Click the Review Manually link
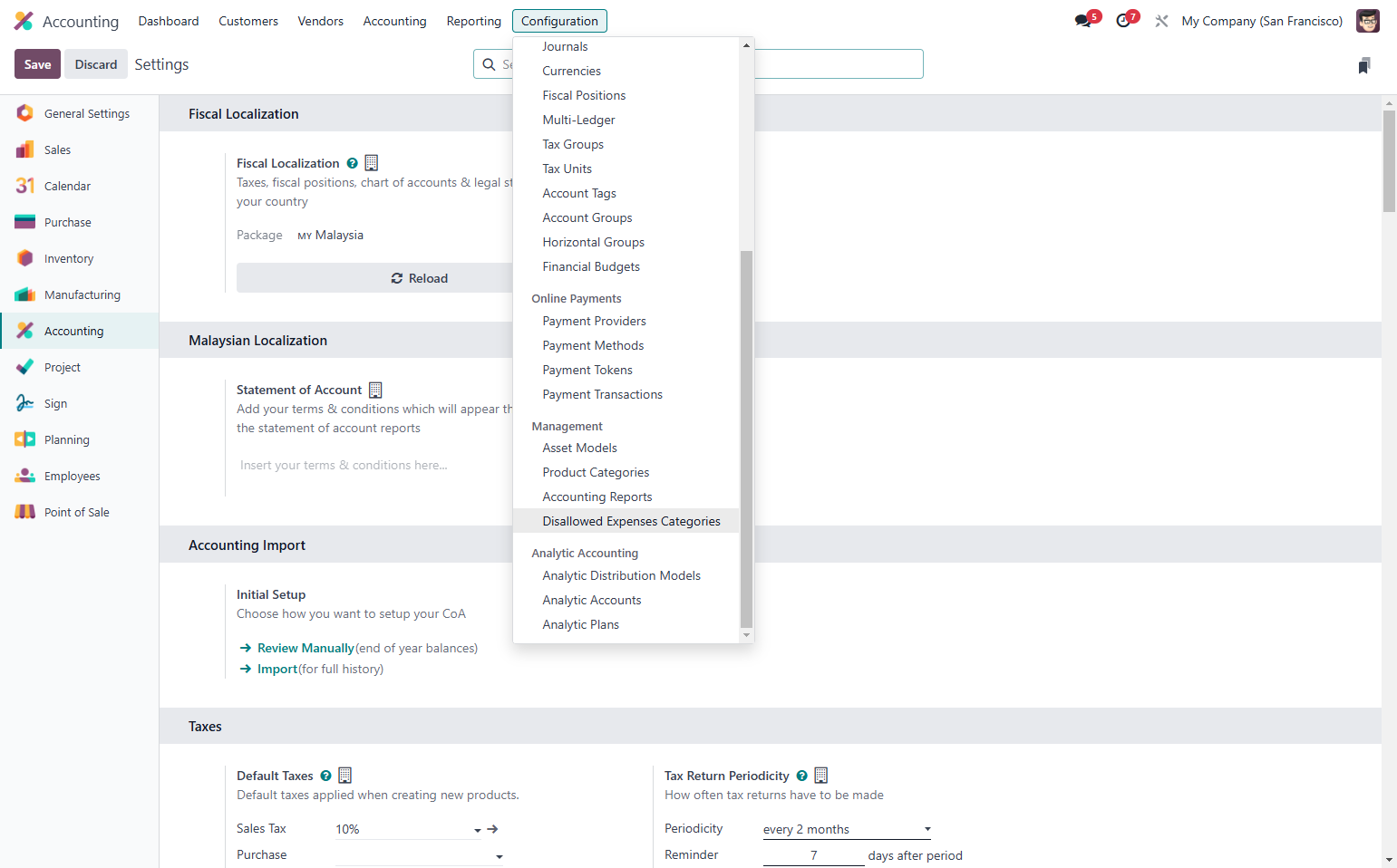 click(306, 648)
